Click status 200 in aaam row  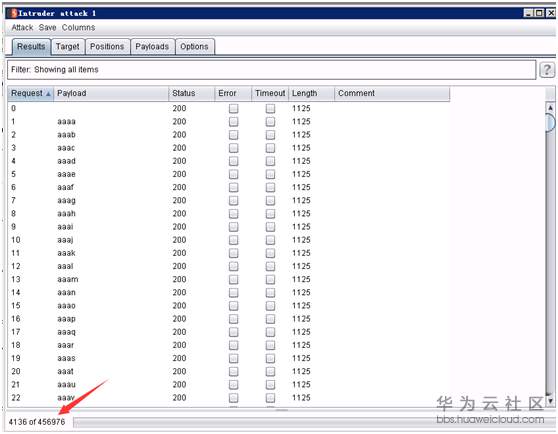(x=179, y=280)
